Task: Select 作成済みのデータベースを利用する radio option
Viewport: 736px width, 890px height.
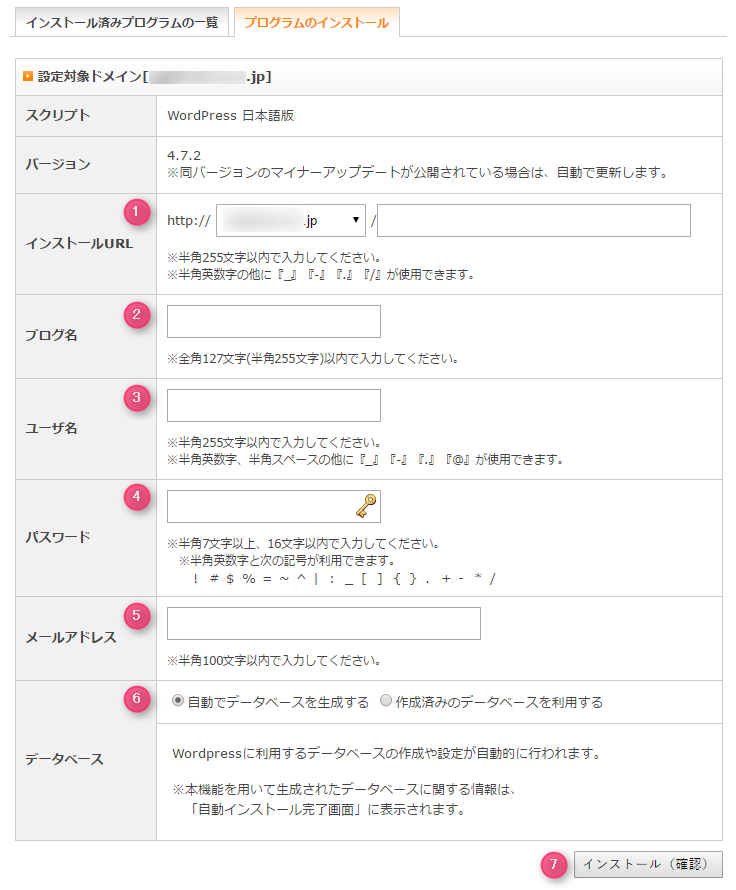Action: pos(386,701)
